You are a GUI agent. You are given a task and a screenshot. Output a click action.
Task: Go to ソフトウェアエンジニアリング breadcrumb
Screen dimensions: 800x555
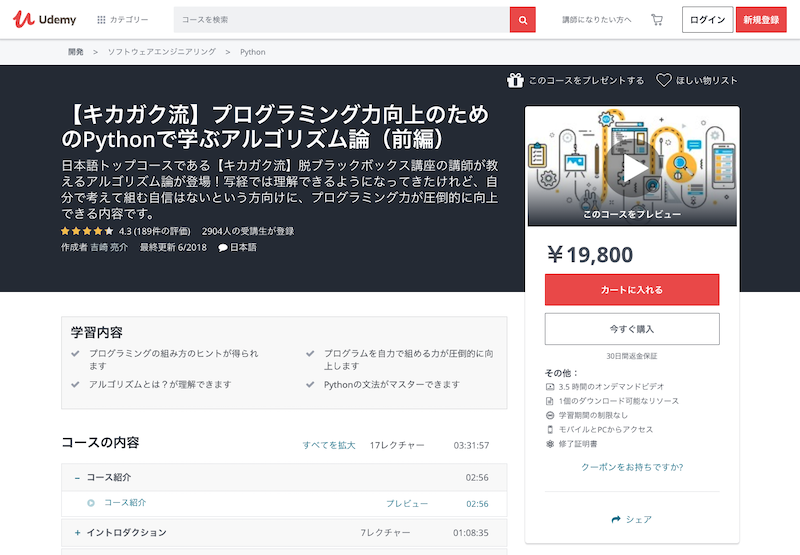point(162,52)
